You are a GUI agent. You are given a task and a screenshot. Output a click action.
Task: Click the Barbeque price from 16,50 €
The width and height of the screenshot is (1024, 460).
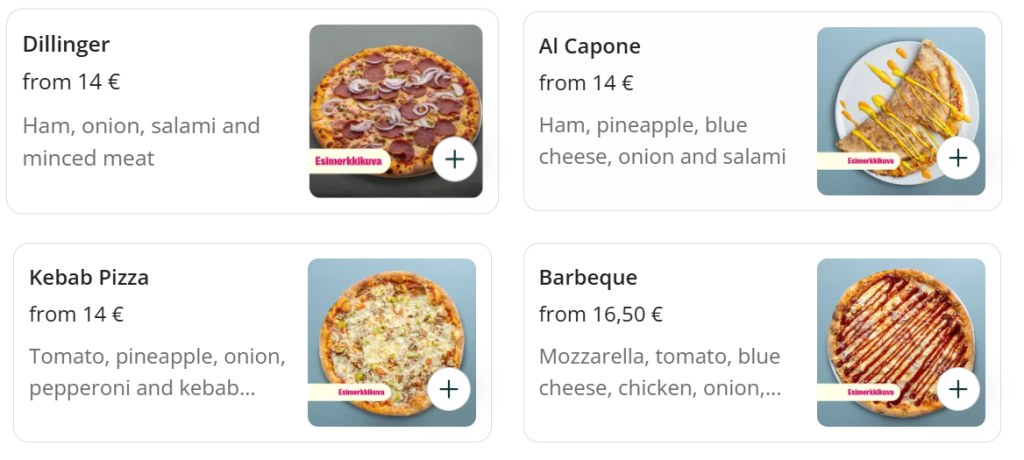(600, 315)
